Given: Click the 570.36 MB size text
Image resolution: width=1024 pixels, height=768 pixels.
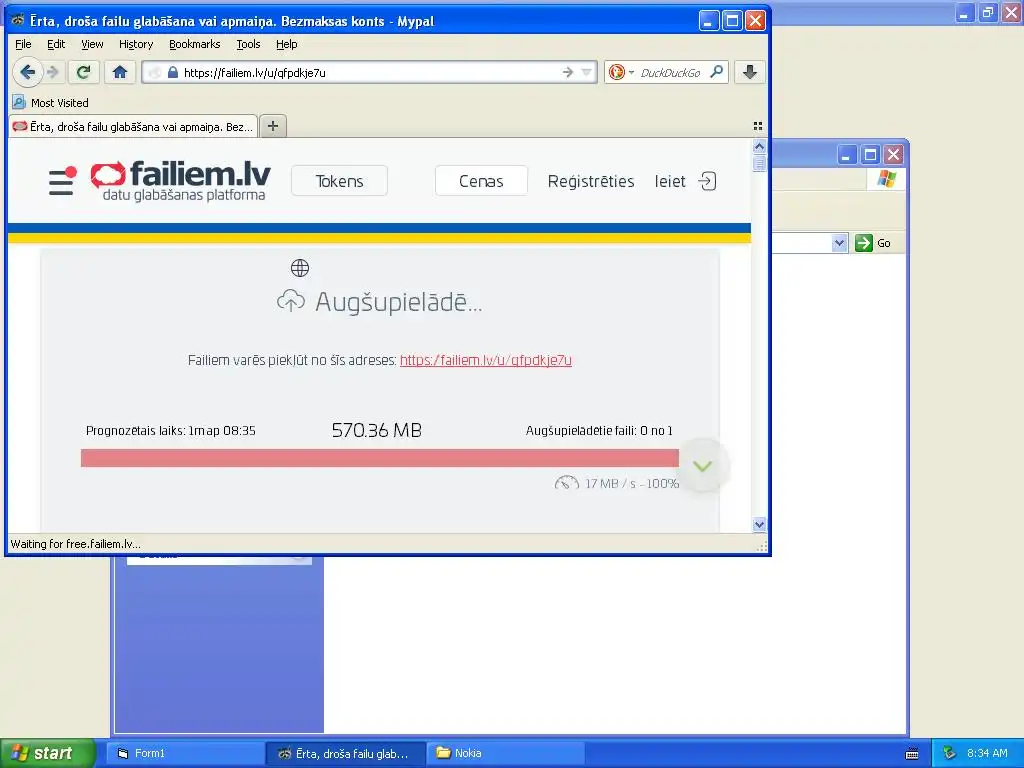Looking at the screenshot, I should point(376,430).
